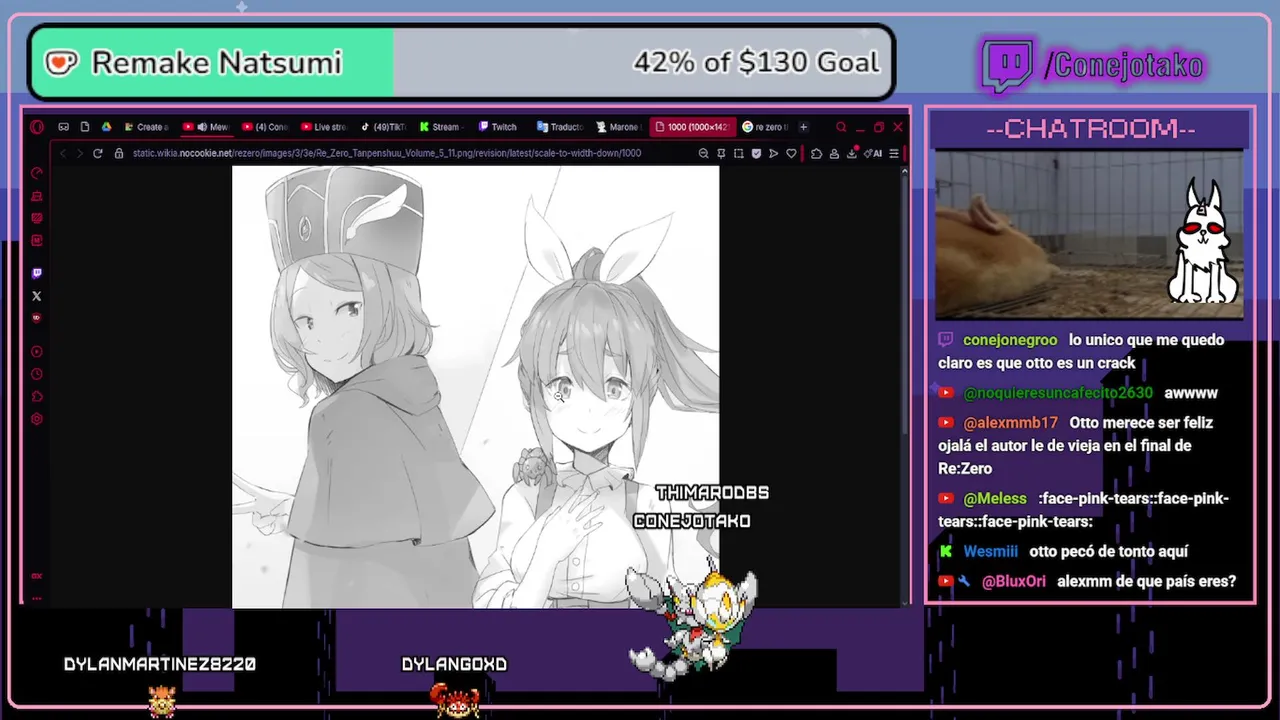Screen dimensions: 1280x720
Task: Click the Remake Natsumi goal progress bar
Action: 461,62
